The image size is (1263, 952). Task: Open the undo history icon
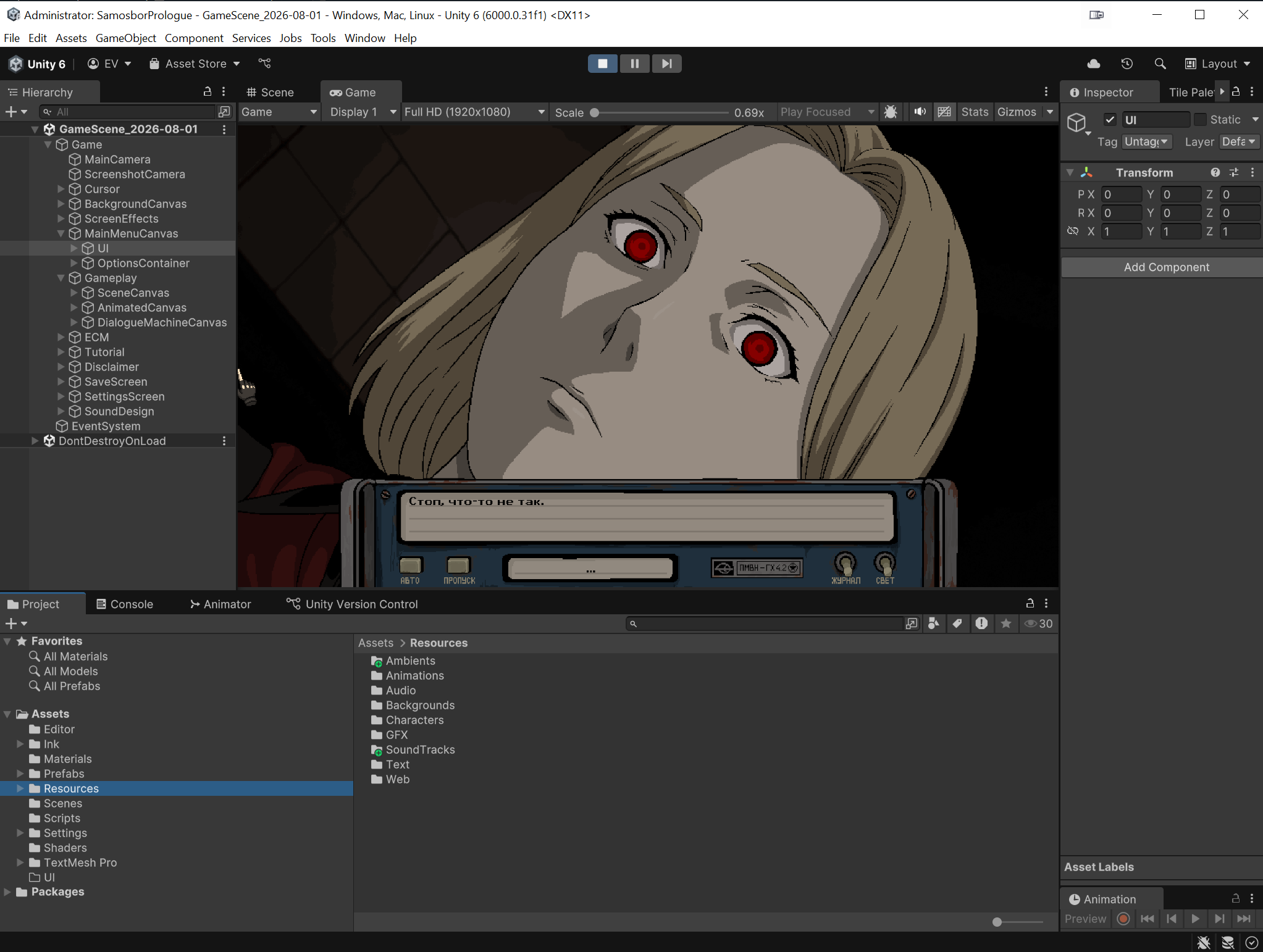coord(1127,64)
